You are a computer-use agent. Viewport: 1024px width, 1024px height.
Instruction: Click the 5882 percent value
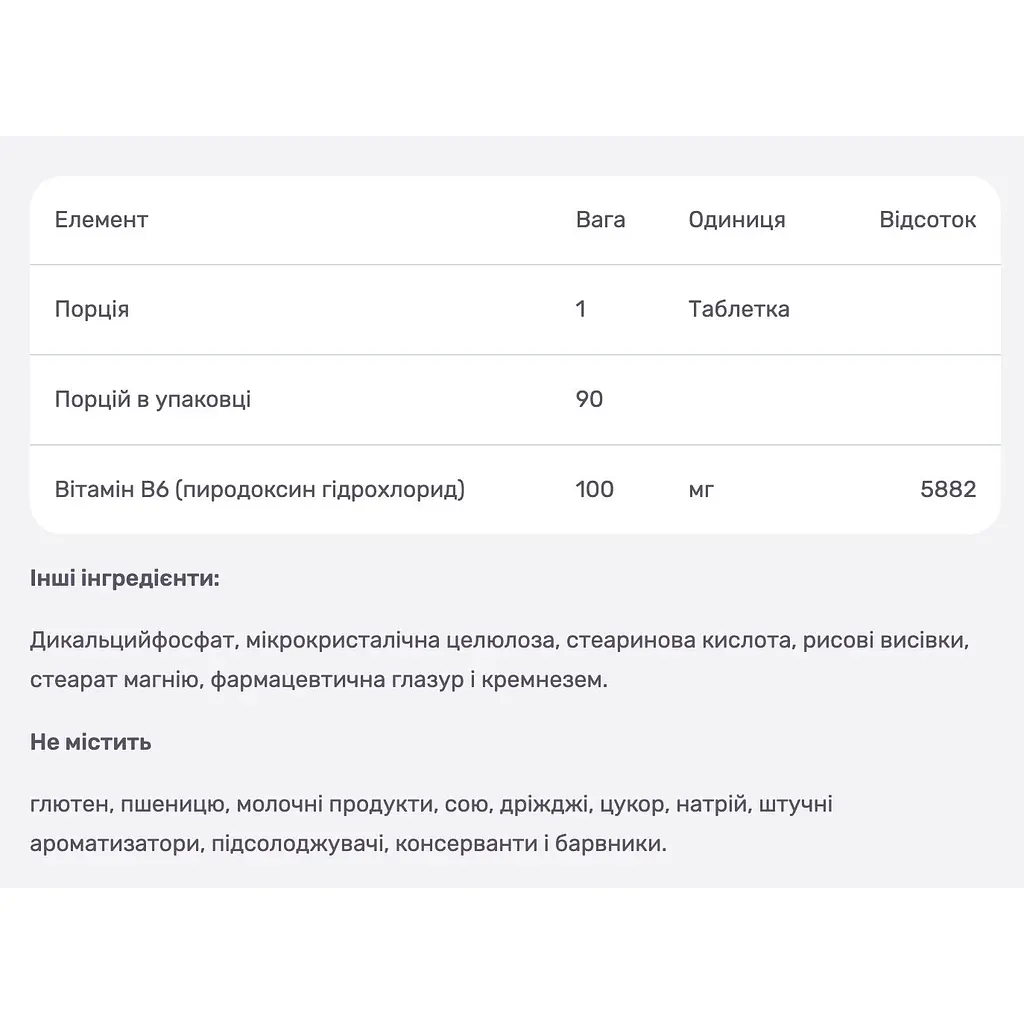pos(948,489)
